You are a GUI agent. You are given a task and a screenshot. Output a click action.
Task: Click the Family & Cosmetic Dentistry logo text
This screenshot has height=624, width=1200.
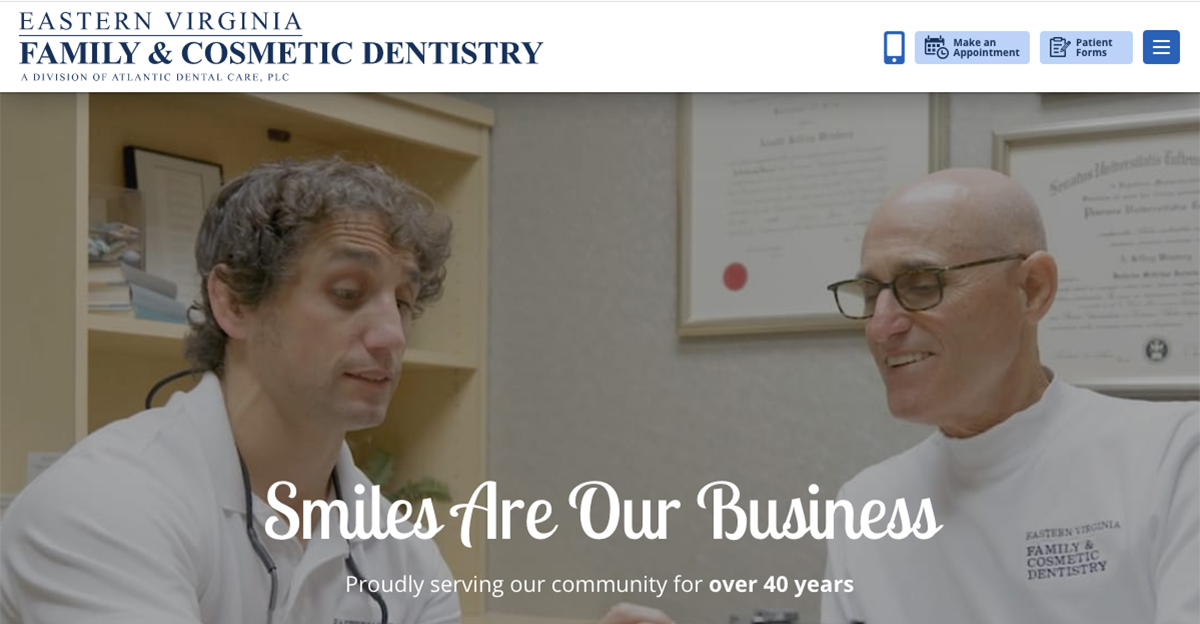pos(281,52)
